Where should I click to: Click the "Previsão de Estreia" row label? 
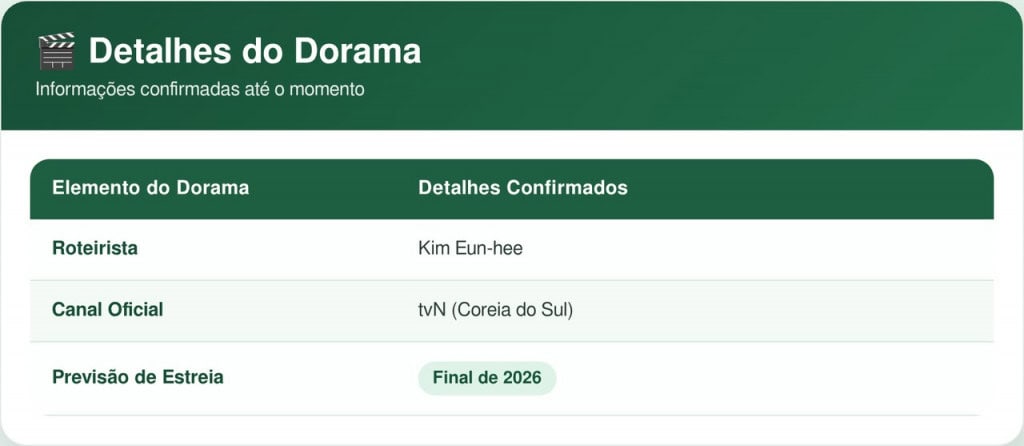tap(137, 377)
